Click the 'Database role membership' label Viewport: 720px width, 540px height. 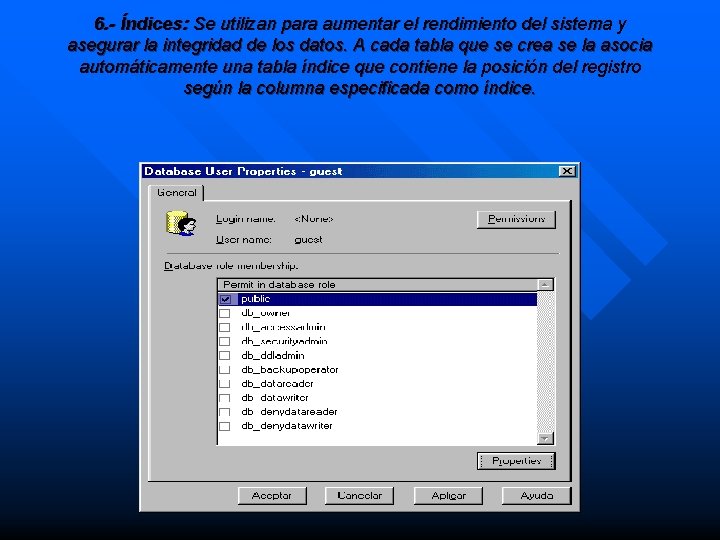pyautogui.click(x=231, y=266)
